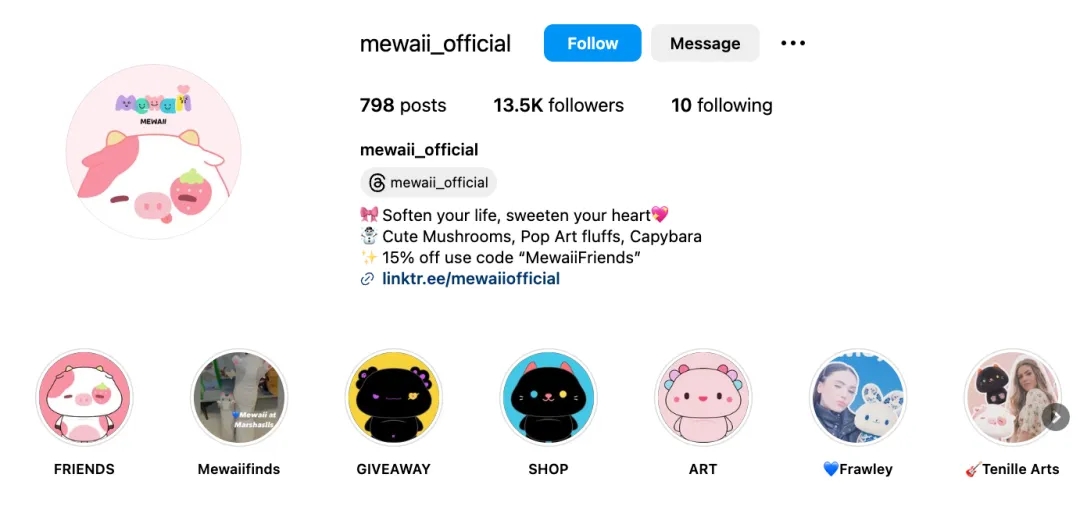Open the Message button
The image size is (1080, 517).
pyautogui.click(x=705, y=43)
